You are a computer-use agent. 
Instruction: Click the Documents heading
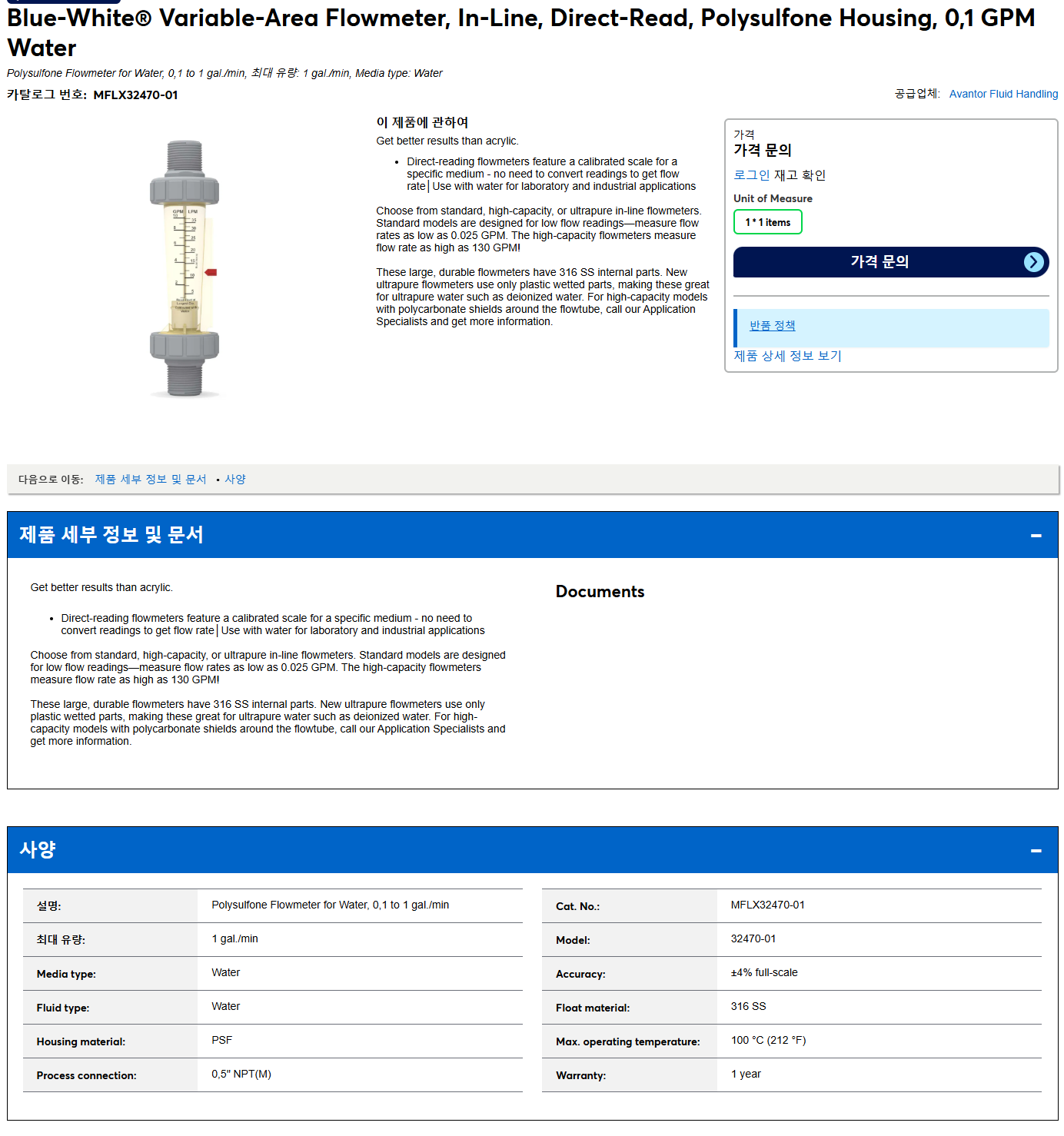click(600, 592)
